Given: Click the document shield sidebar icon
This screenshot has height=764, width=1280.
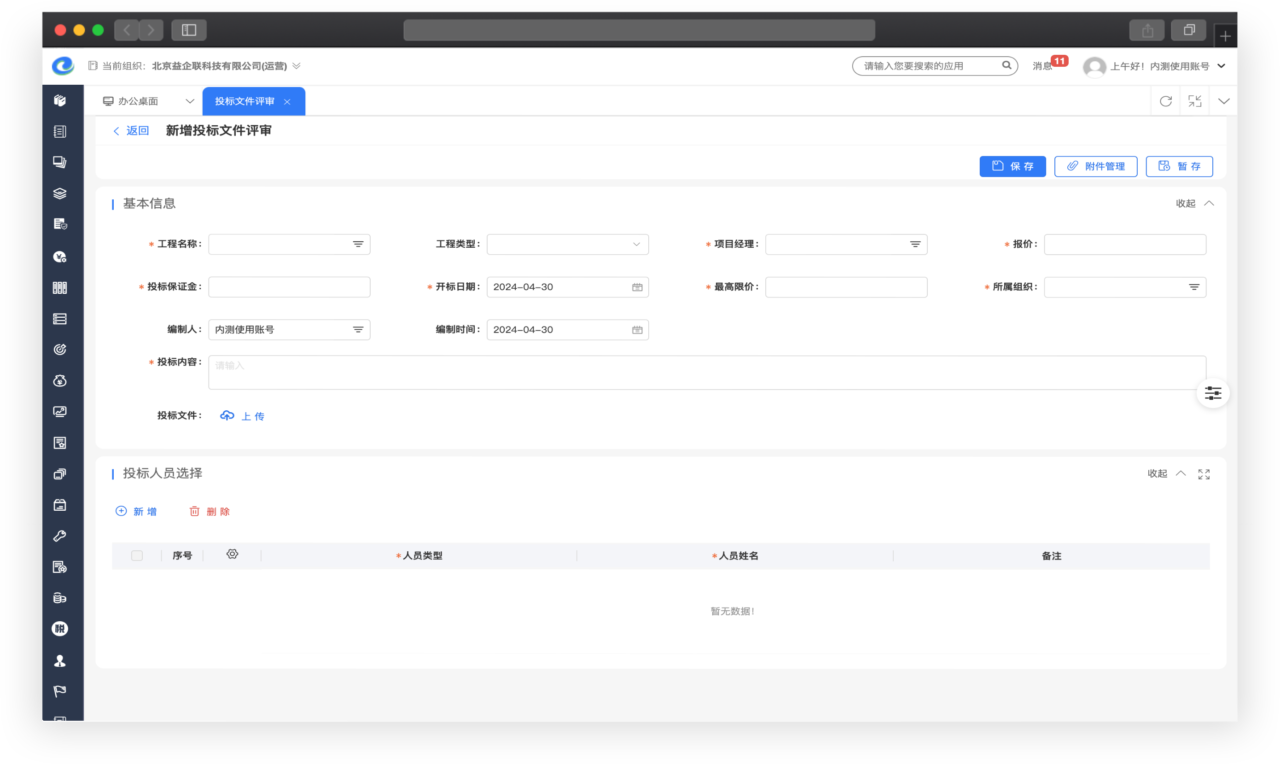Looking at the screenshot, I should pyautogui.click(x=60, y=224).
